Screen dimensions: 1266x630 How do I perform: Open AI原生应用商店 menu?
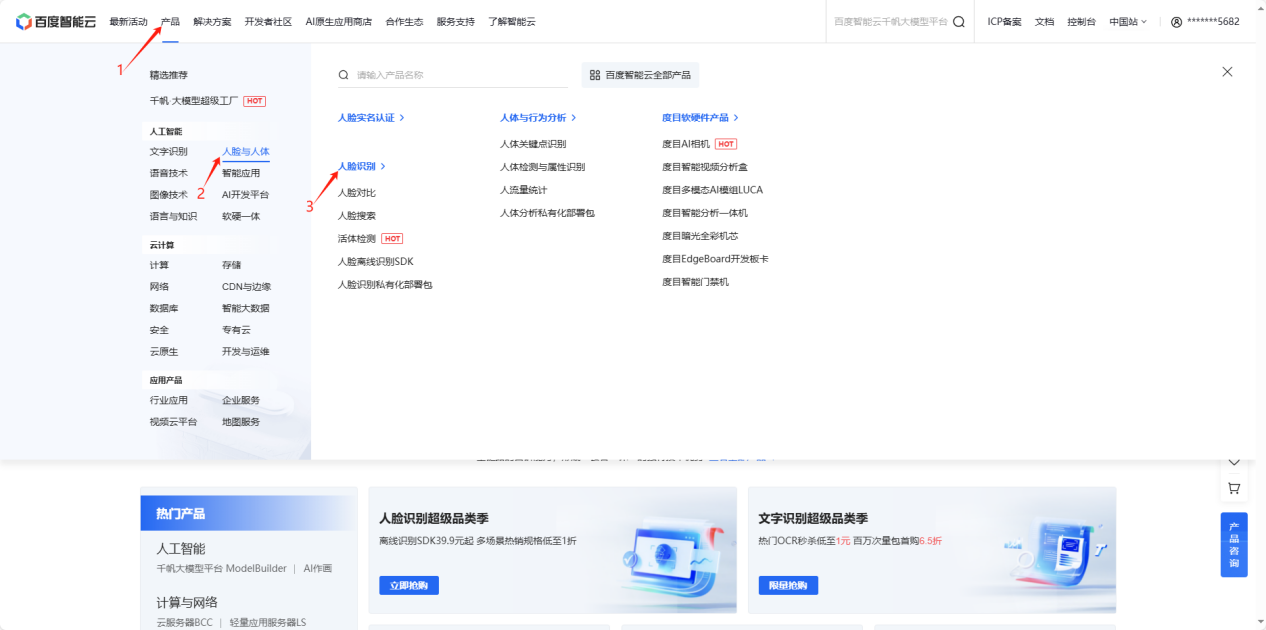pyautogui.click(x=339, y=22)
